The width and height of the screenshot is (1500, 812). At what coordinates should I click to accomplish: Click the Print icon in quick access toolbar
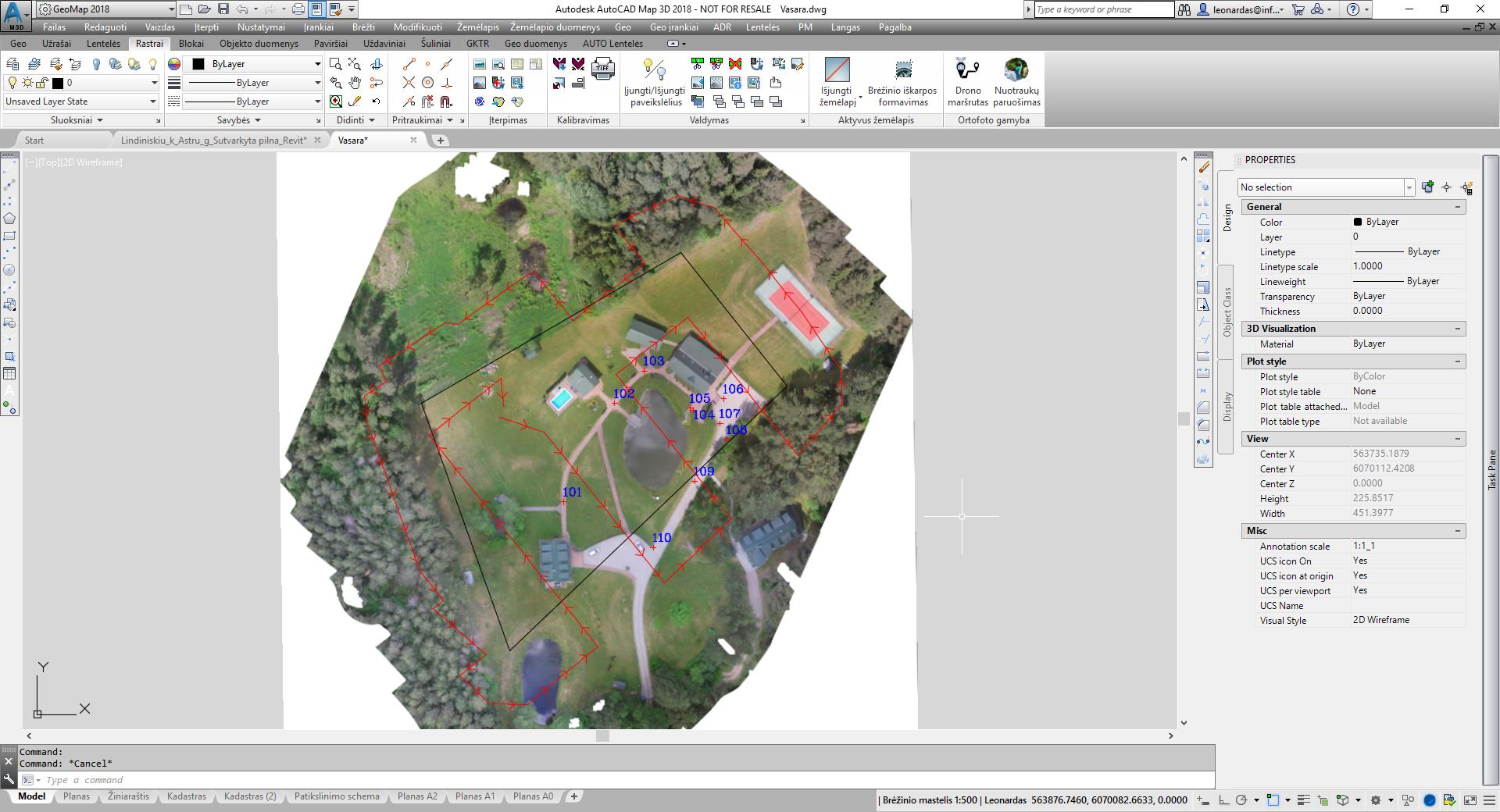click(298, 9)
